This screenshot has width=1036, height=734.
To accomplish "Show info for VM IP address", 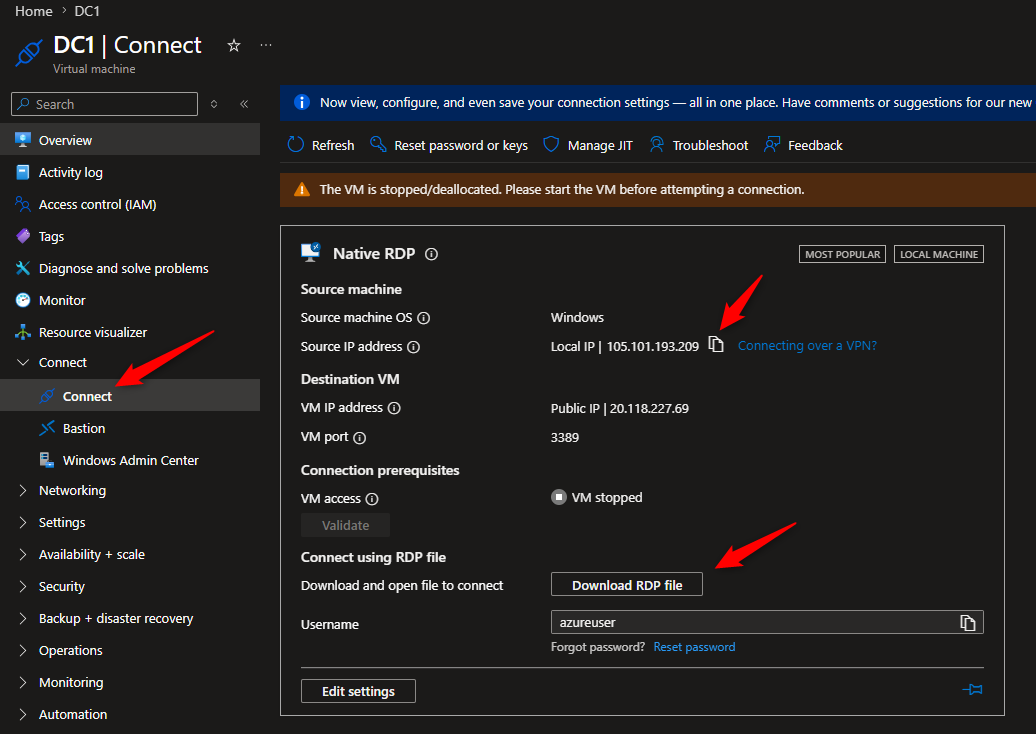I will (394, 408).
